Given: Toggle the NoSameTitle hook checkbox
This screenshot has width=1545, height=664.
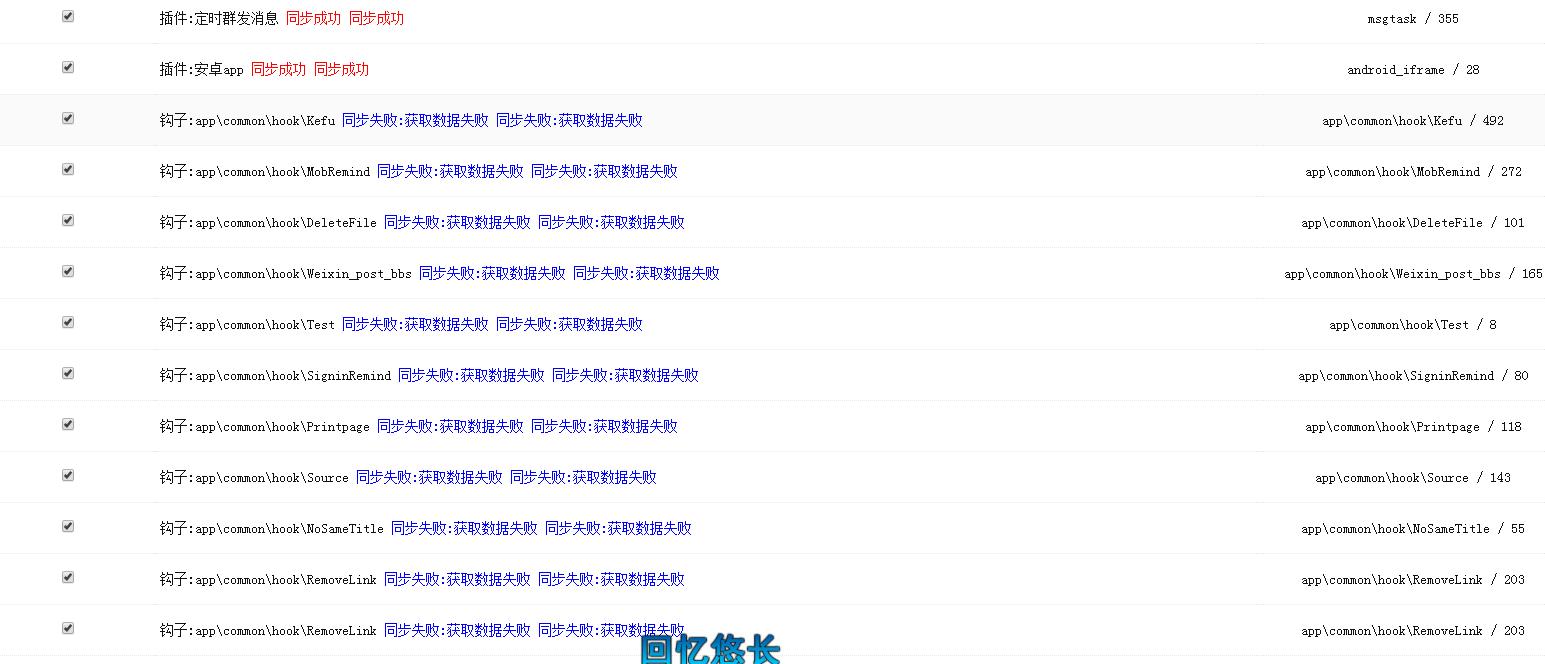Looking at the screenshot, I should point(68,527).
